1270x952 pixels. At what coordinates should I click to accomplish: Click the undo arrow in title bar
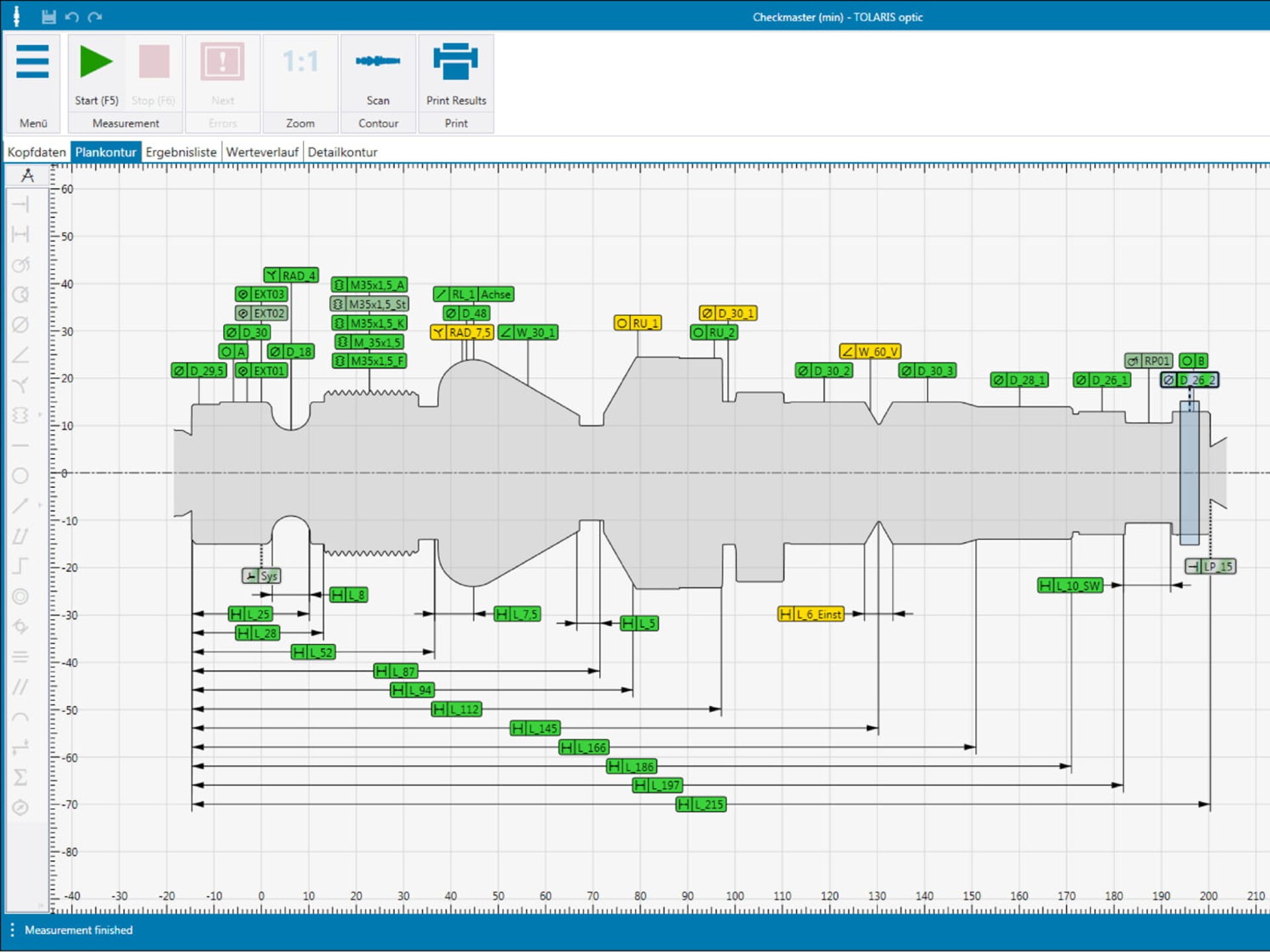pos(72,17)
